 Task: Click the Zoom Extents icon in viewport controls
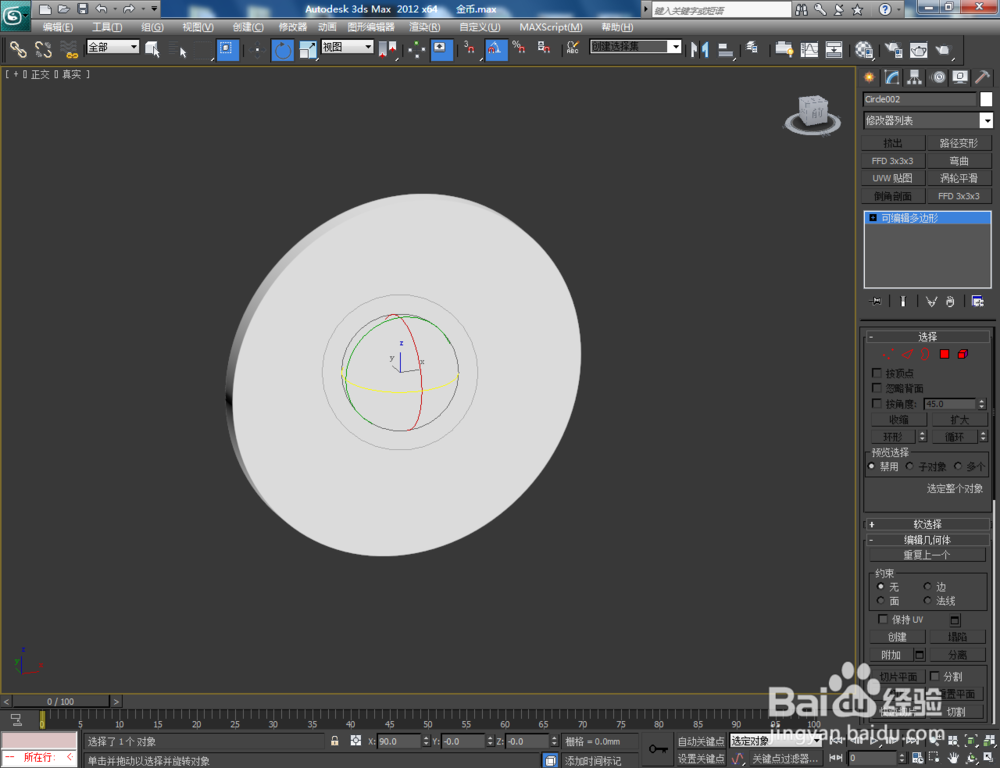[x=970, y=741]
